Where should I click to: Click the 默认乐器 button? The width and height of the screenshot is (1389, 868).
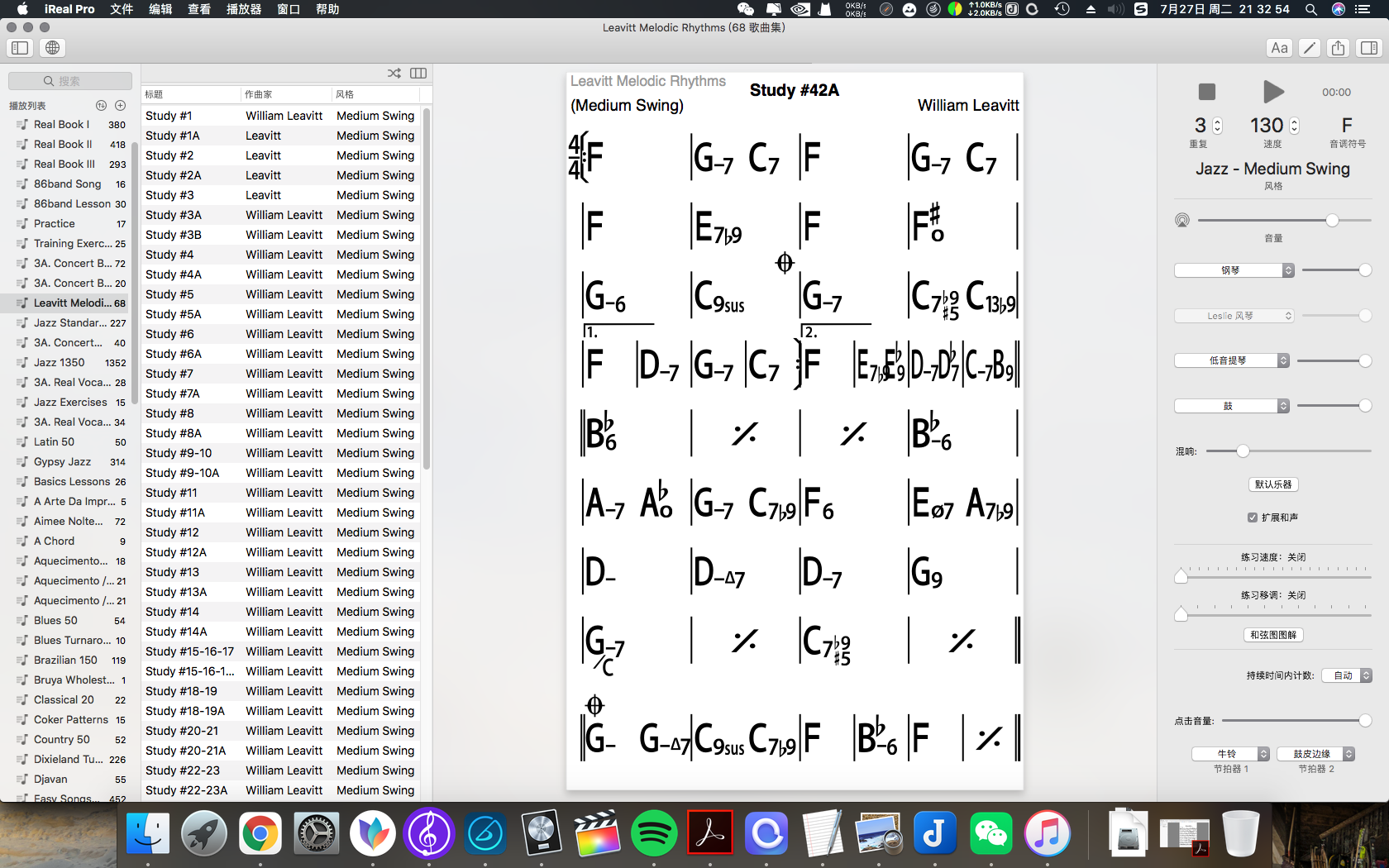pos(1272,484)
